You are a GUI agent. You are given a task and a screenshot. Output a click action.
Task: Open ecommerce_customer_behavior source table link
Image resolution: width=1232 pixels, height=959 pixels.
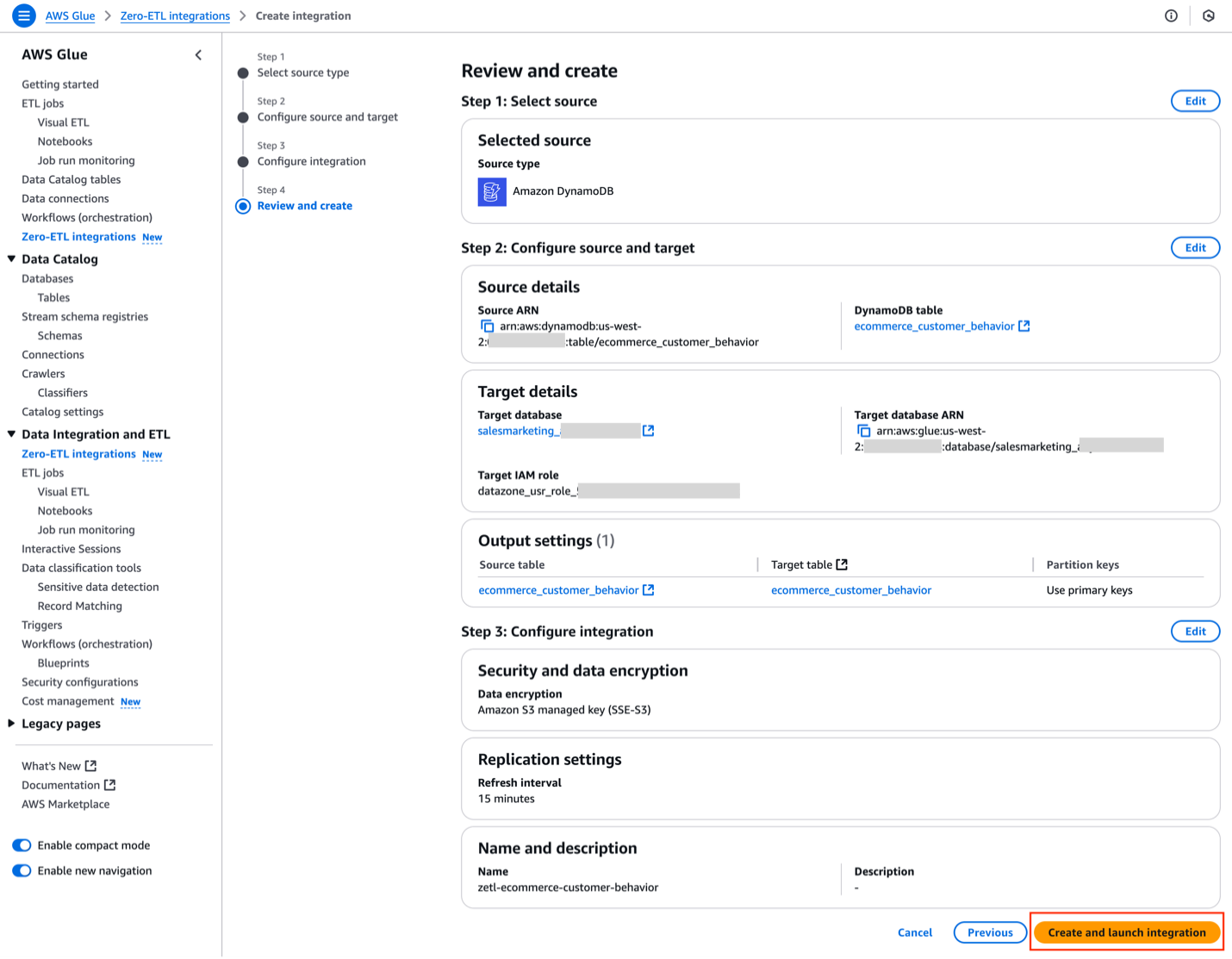coord(559,590)
